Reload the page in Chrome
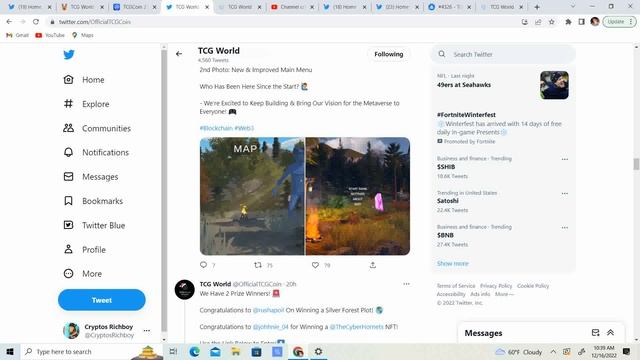The image size is (640, 360). pyautogui.click(x=36, y=22)
